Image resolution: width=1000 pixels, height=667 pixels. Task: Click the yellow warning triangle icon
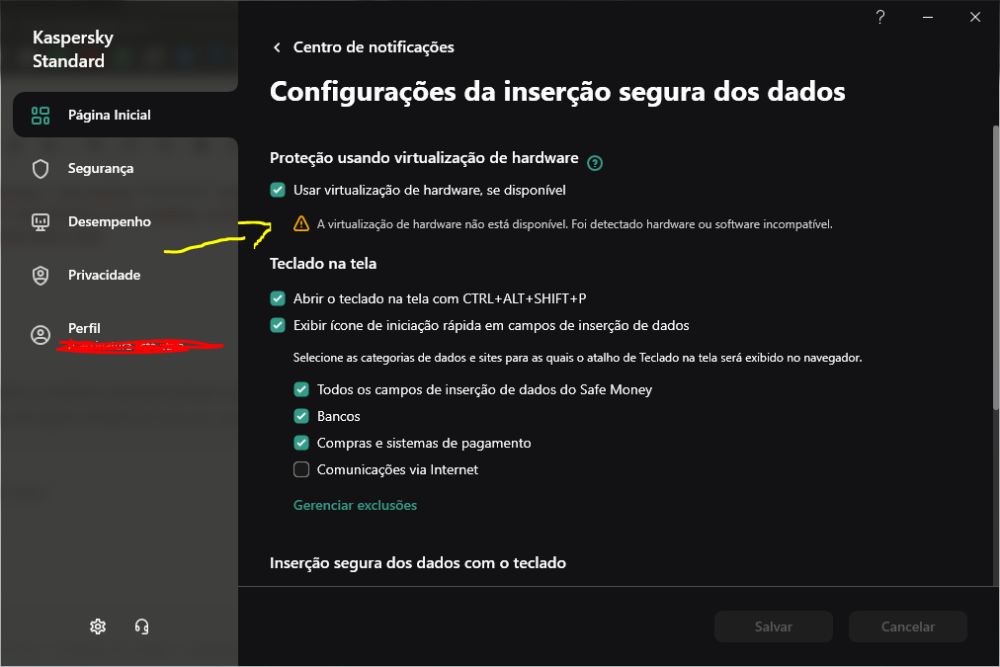coord(301,224)
